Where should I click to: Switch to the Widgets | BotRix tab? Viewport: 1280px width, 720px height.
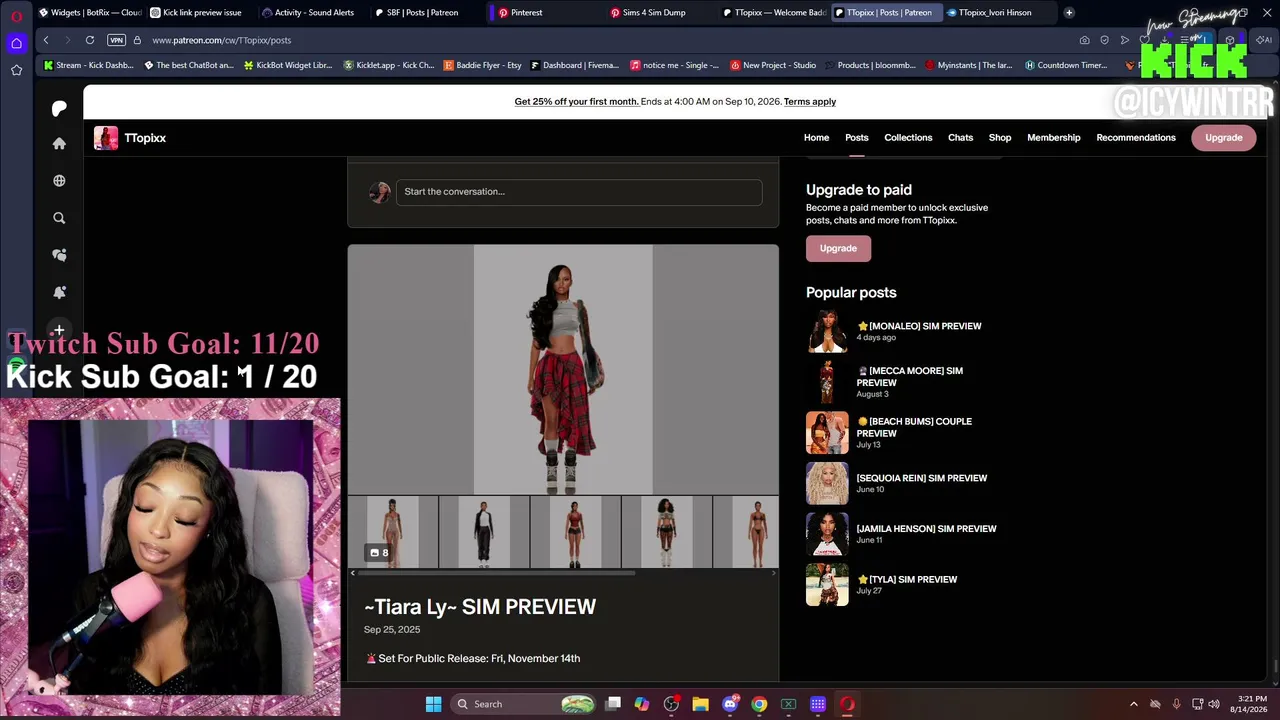(x=90, y=13)
